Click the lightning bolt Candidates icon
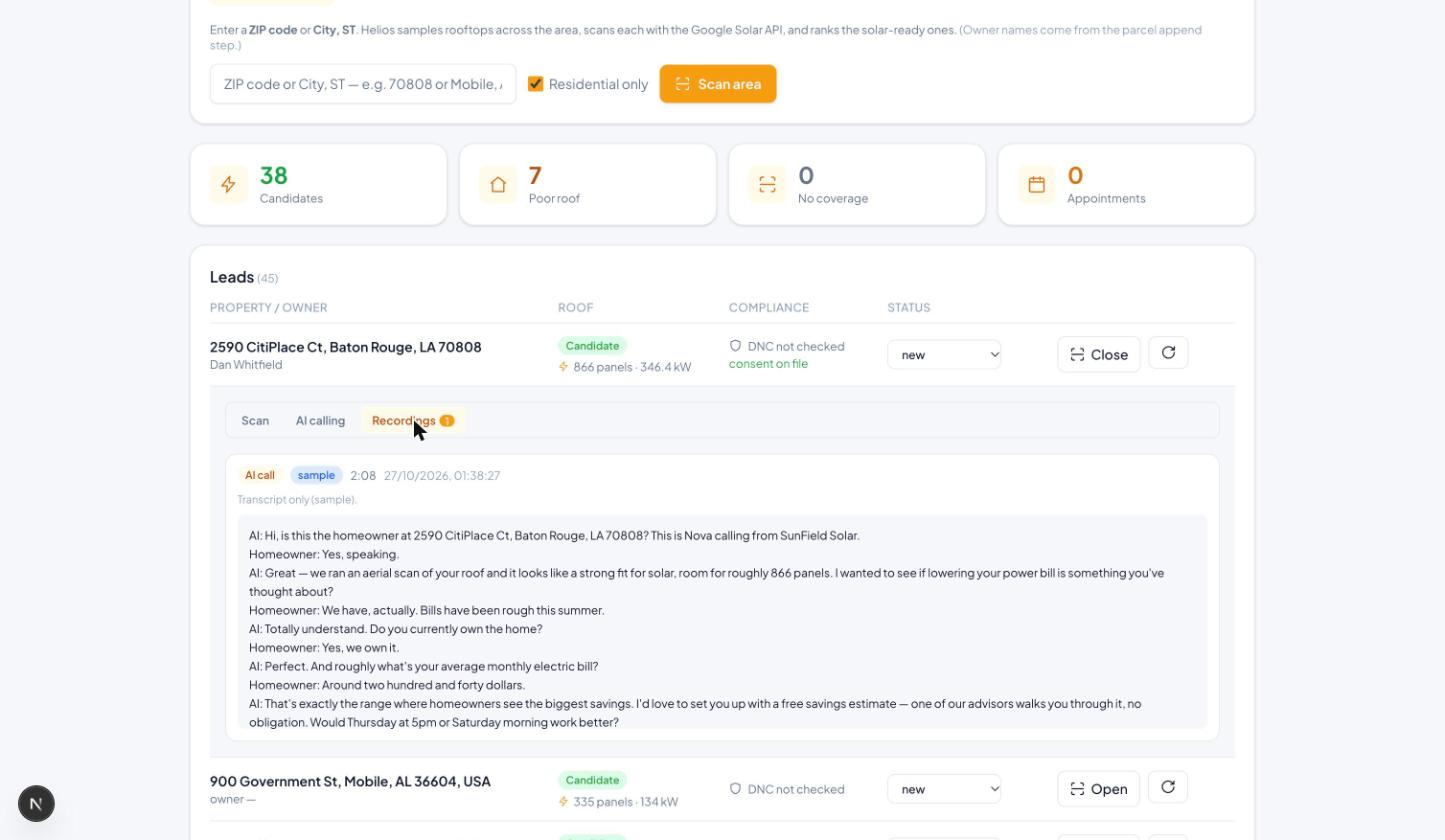 pos(228,184)
